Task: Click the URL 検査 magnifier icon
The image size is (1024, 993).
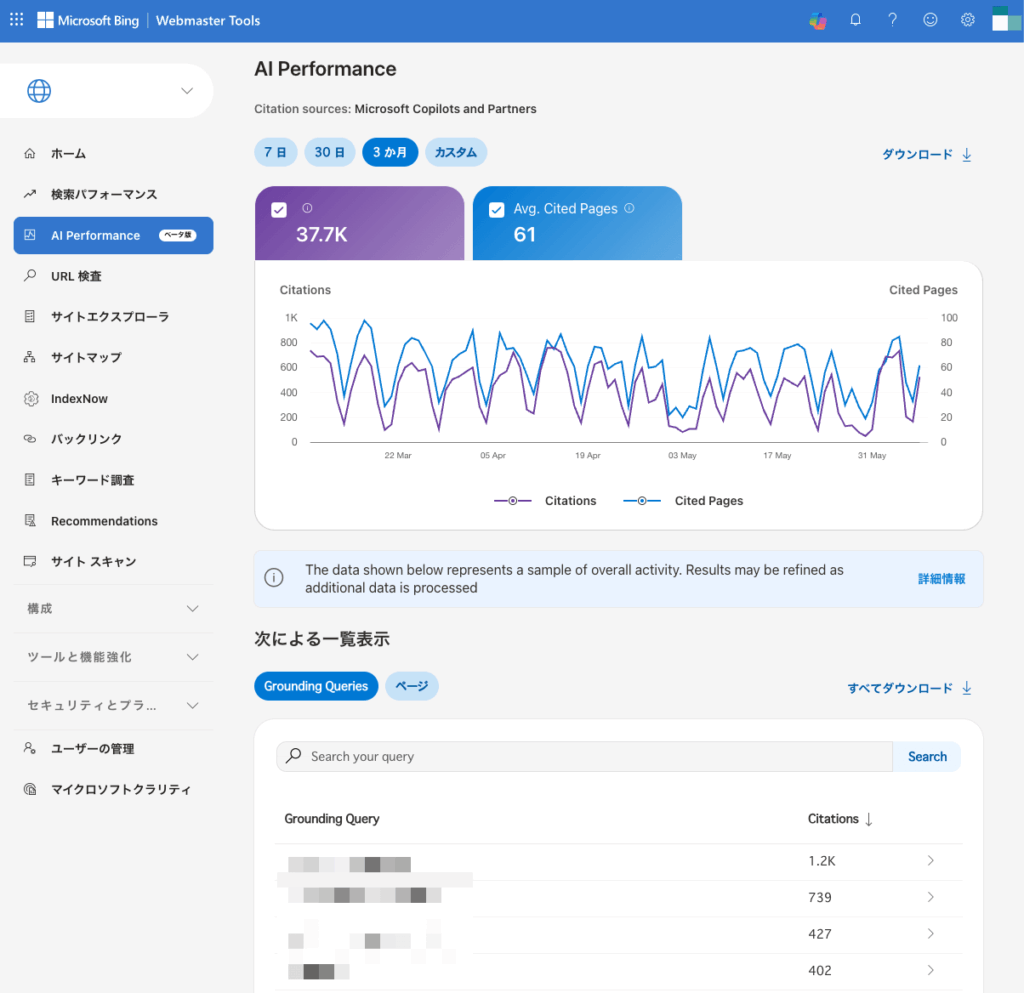Action: 30,276
